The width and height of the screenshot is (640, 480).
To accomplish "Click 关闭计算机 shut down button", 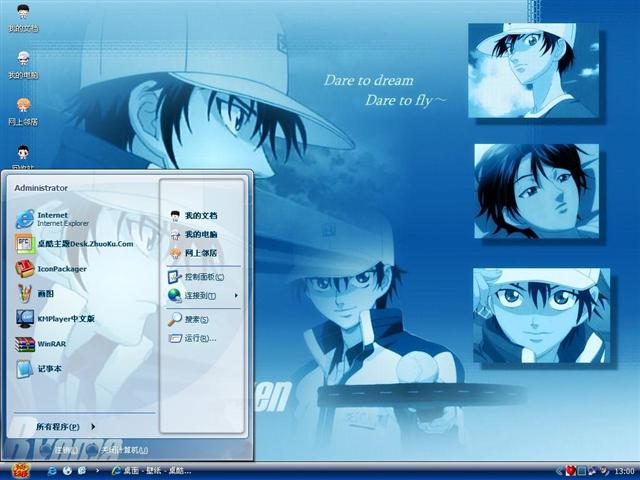I will coord(118,450).
